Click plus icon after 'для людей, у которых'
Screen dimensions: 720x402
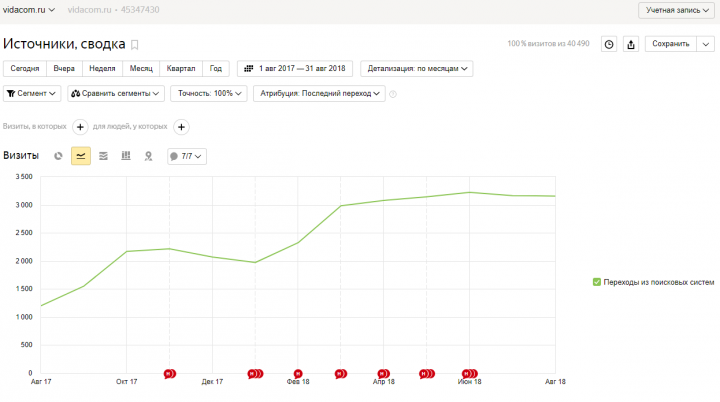click(181, 127)
